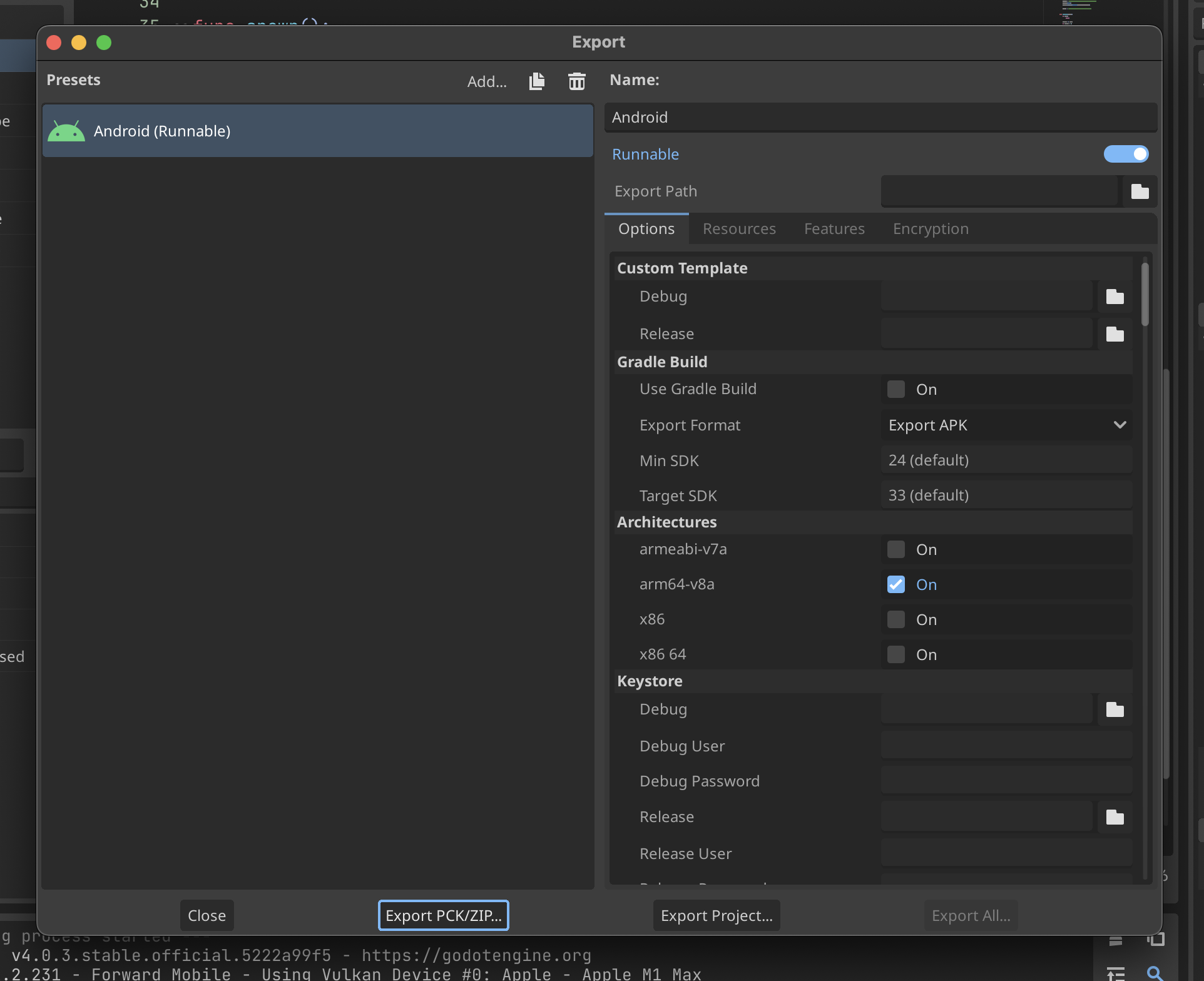Browse folder for Export Path
1204x981 pixels.
click(1140, 191)
